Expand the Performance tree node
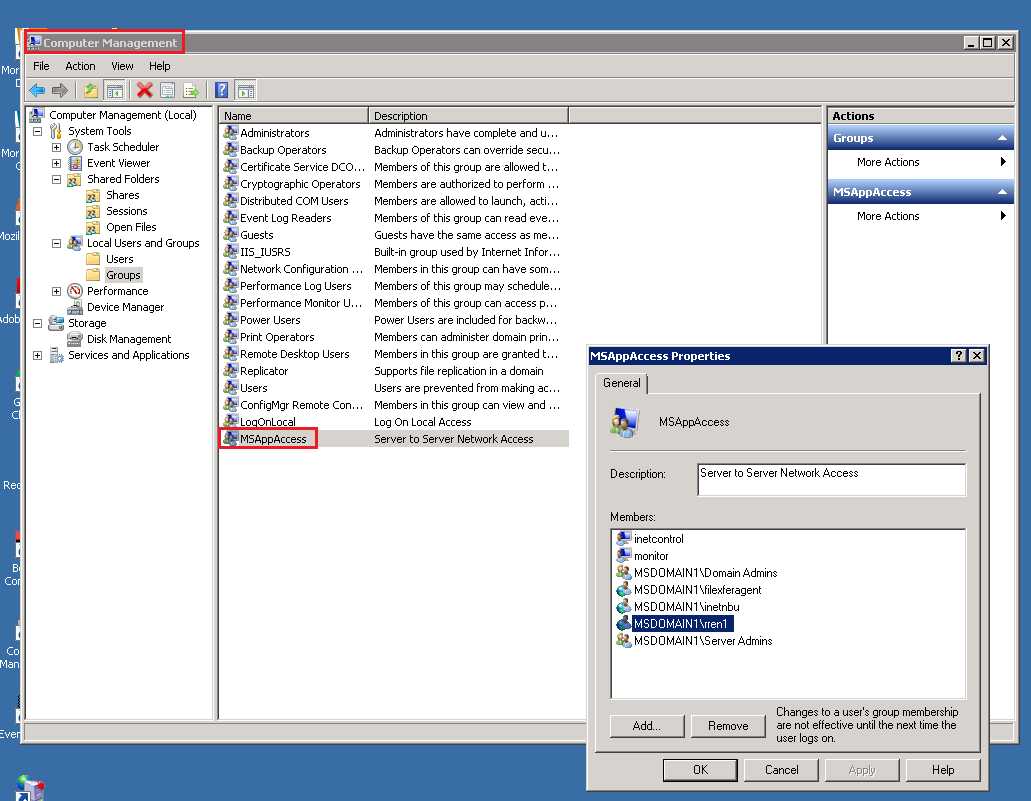Viewport: 1031px width, 801px height. (57, 291)
